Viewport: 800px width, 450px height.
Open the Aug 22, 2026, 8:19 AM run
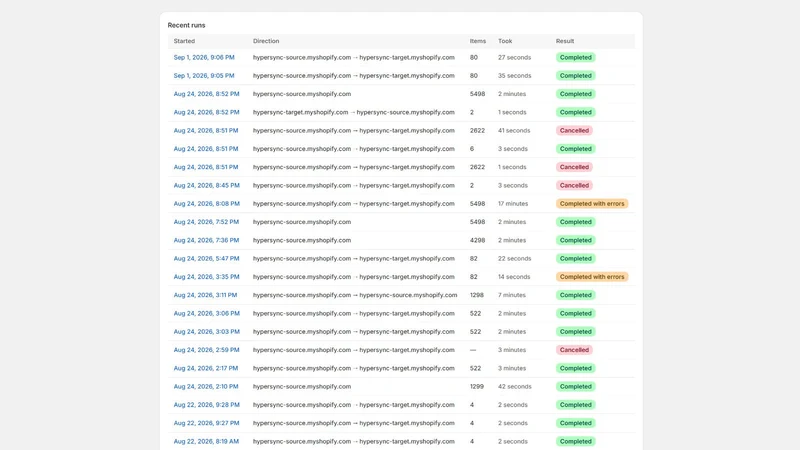tap(206, 442)
